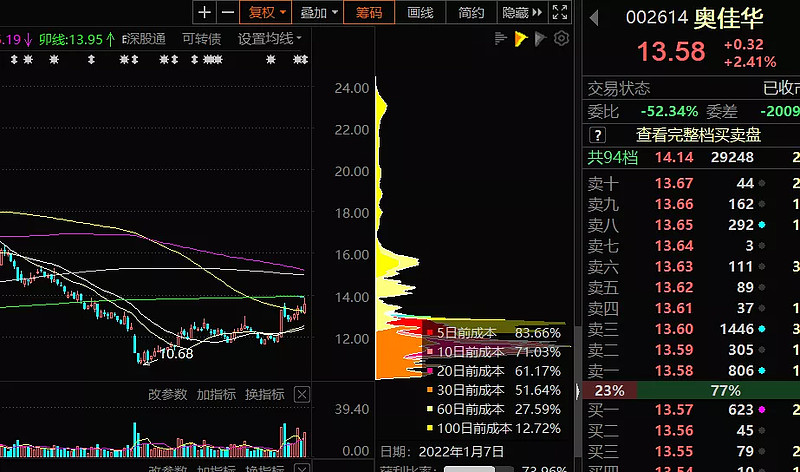Expand the 设置均线 moving average dropdown
The height and width of the screenshot is (472, 800).
270,38
